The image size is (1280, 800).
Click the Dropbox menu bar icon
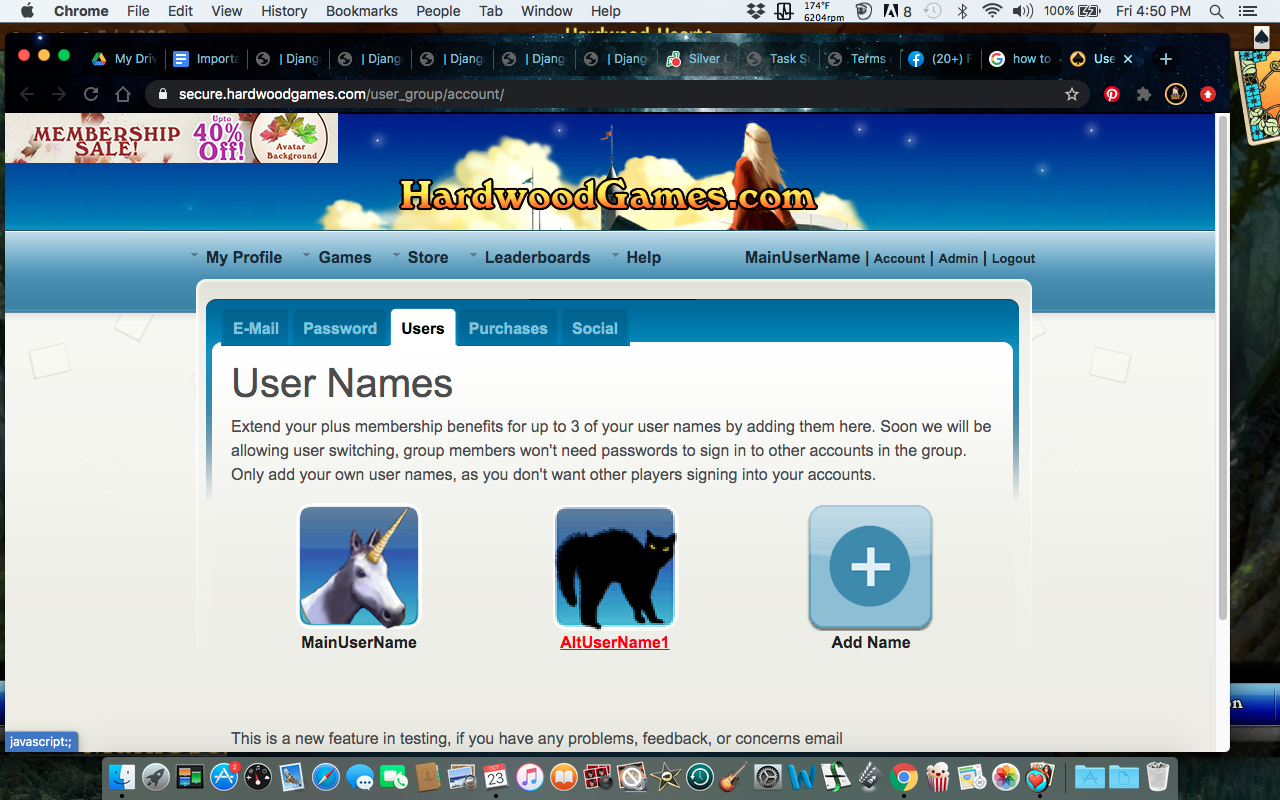(x=756, y=11)
